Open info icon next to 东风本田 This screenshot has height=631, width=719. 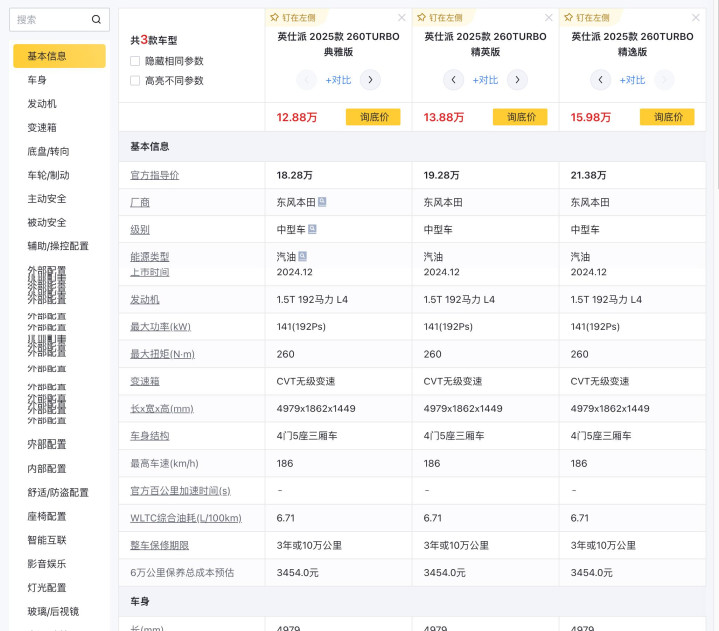(322, 201)
